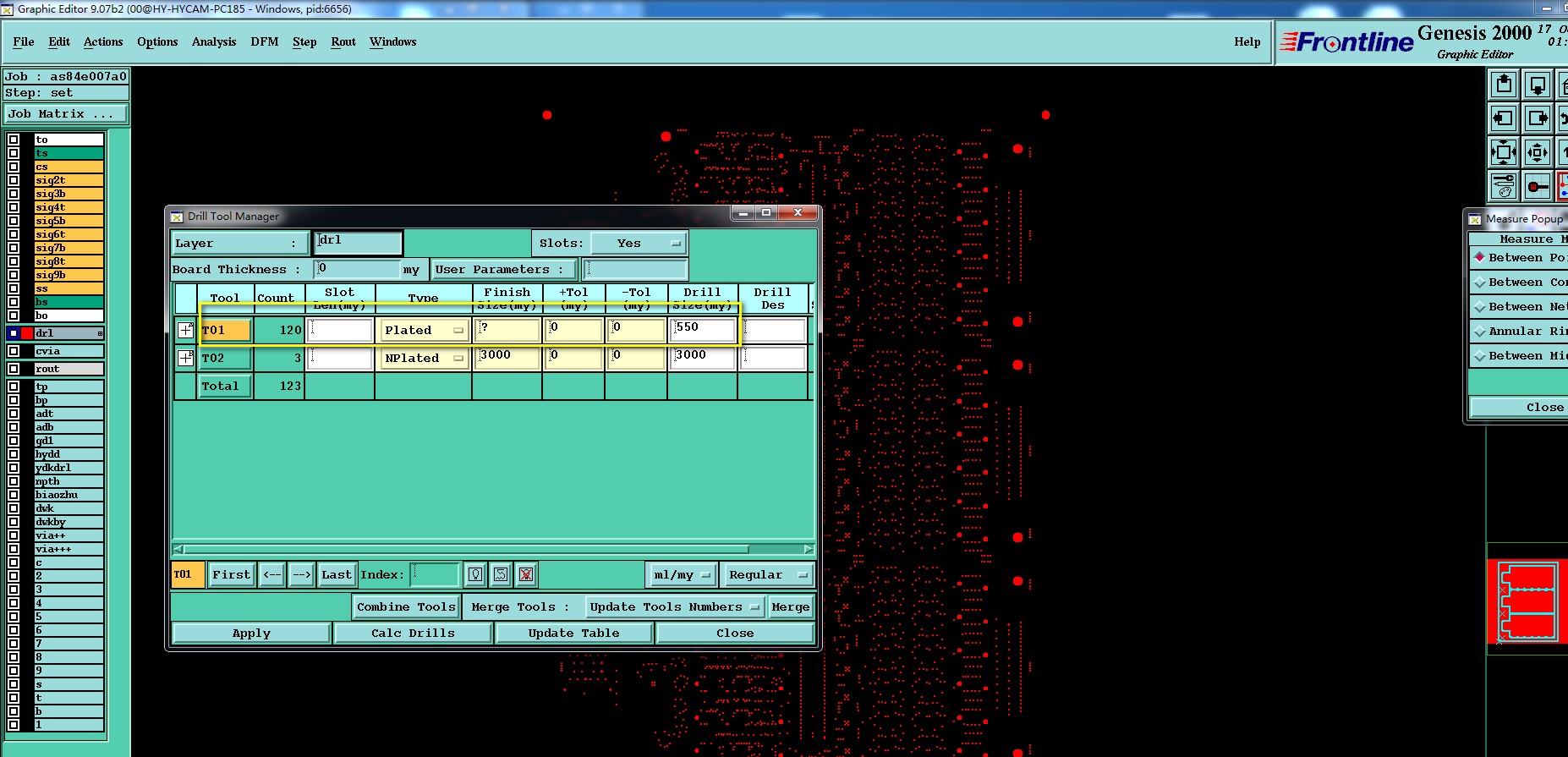This screenshot has height=757, width=1568.
Task: Click the Board Thickness input field
Action: point(357,270)
